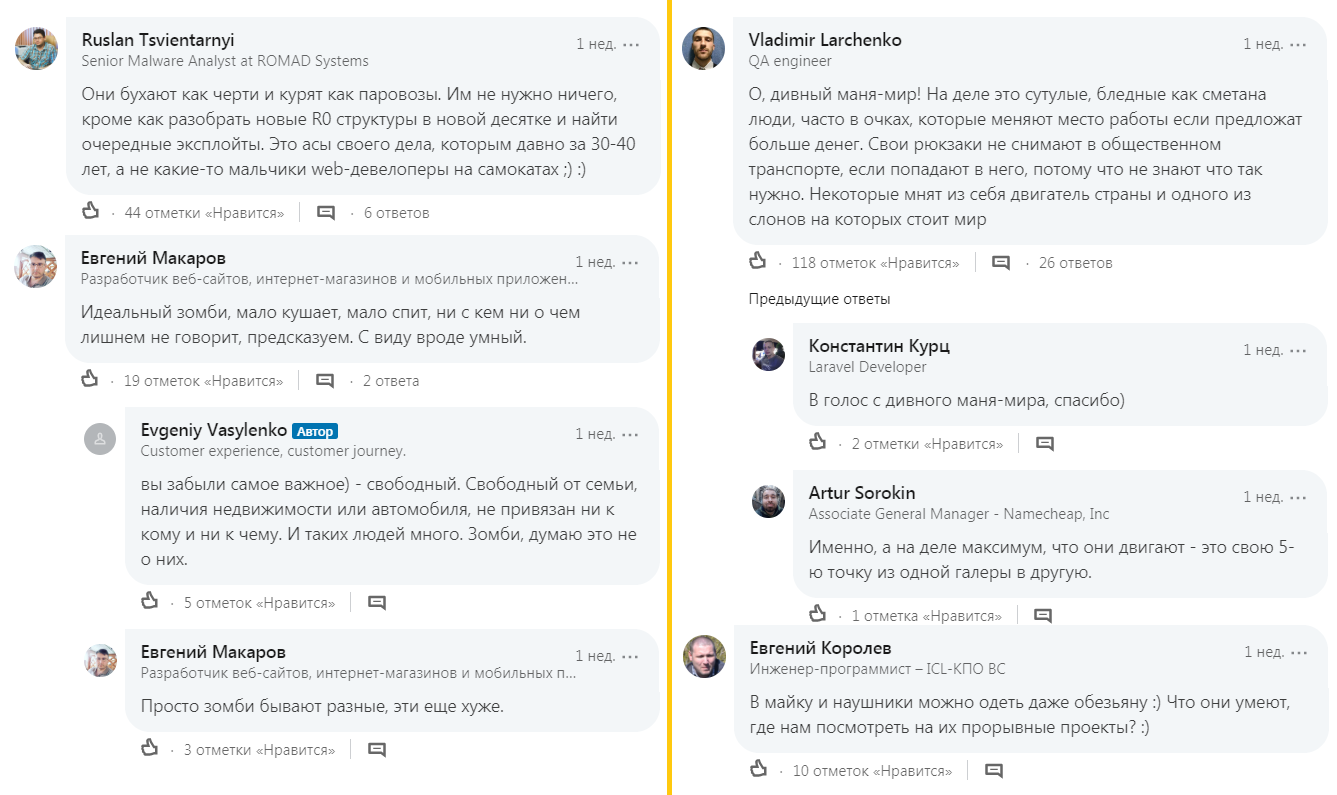1337x795 pixels.
Task: Like Evgeniy Vasylenko's reply
Action: 150,601
